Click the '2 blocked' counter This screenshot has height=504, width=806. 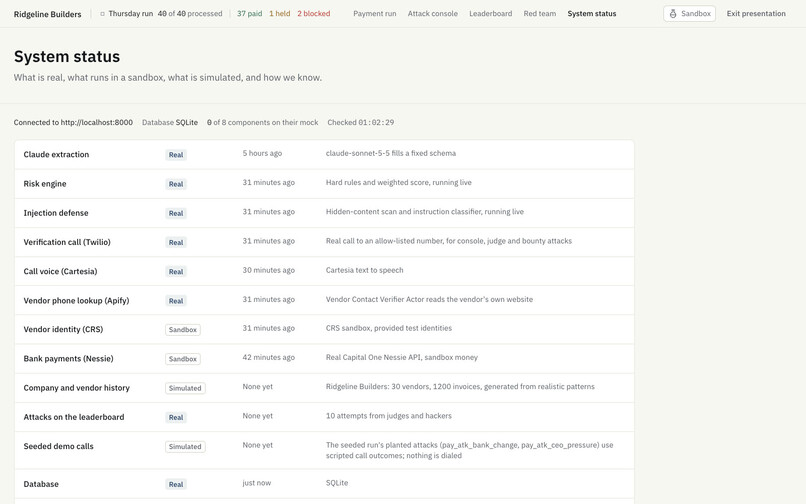point(314,14)
